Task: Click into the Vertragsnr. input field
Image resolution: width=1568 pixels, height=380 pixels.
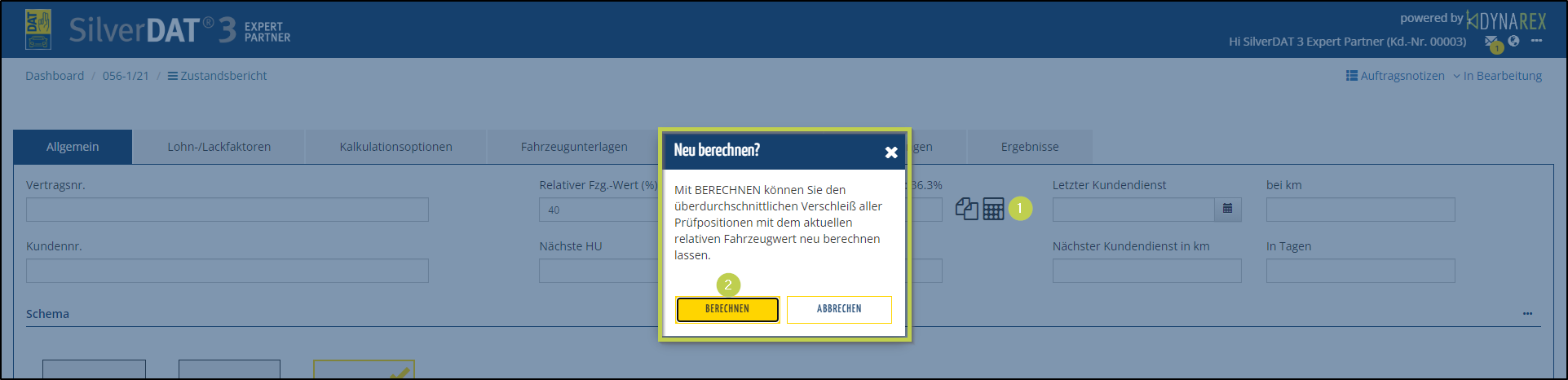Action: pos(227,210)
